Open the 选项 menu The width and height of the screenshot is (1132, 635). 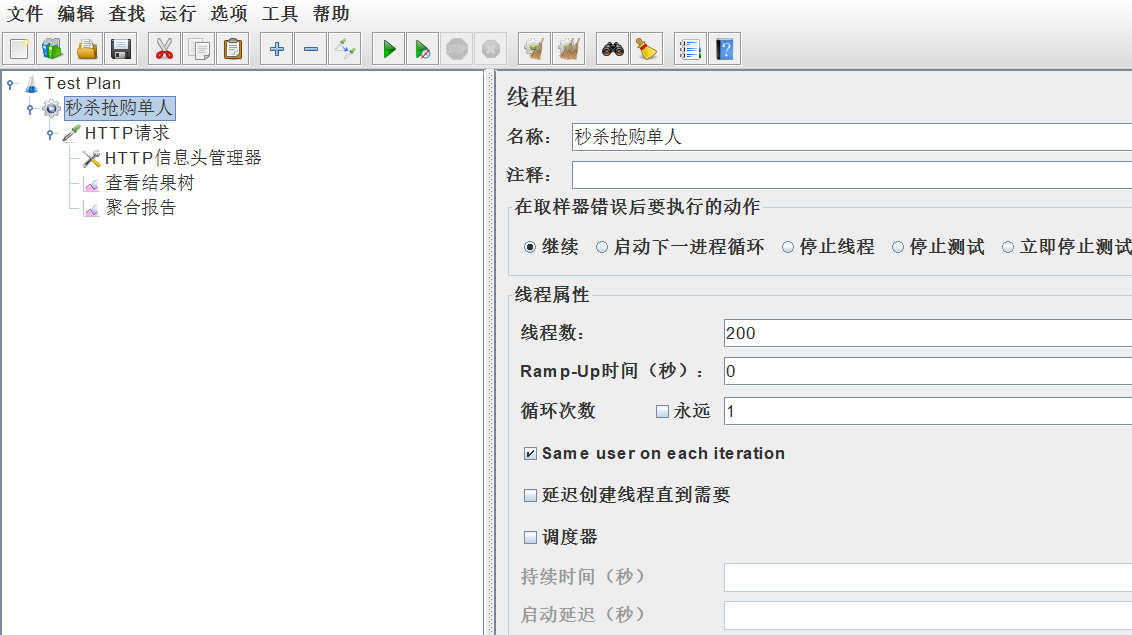[228, 14]
